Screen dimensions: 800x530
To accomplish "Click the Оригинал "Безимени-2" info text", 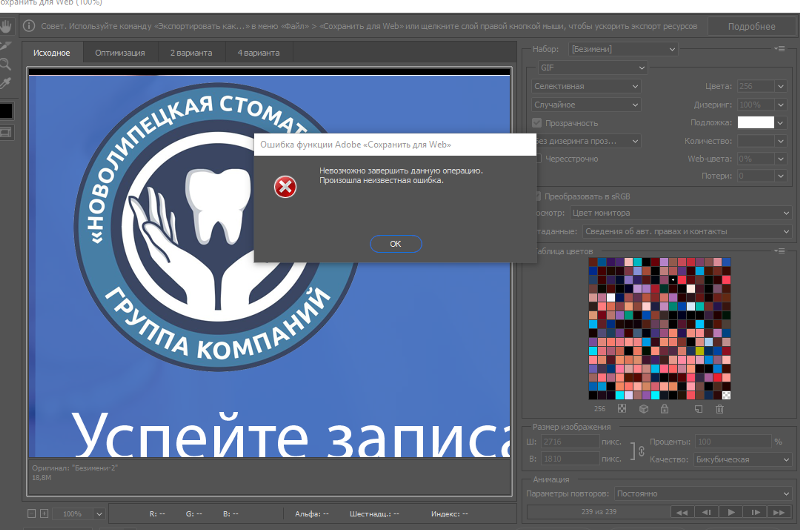I will tap(74, 468).
